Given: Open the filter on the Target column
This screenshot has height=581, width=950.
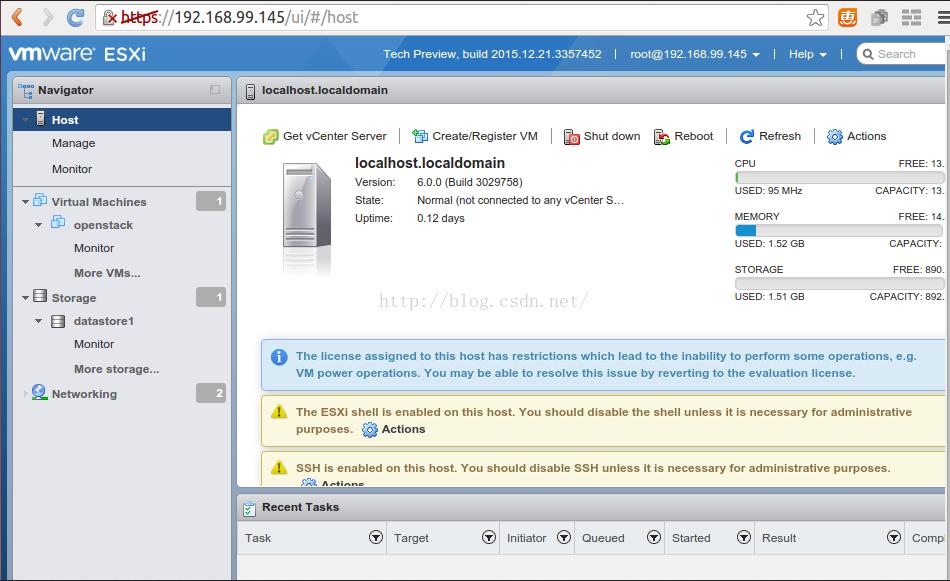Looking at the screenshot, I should (x=489, y=537).
